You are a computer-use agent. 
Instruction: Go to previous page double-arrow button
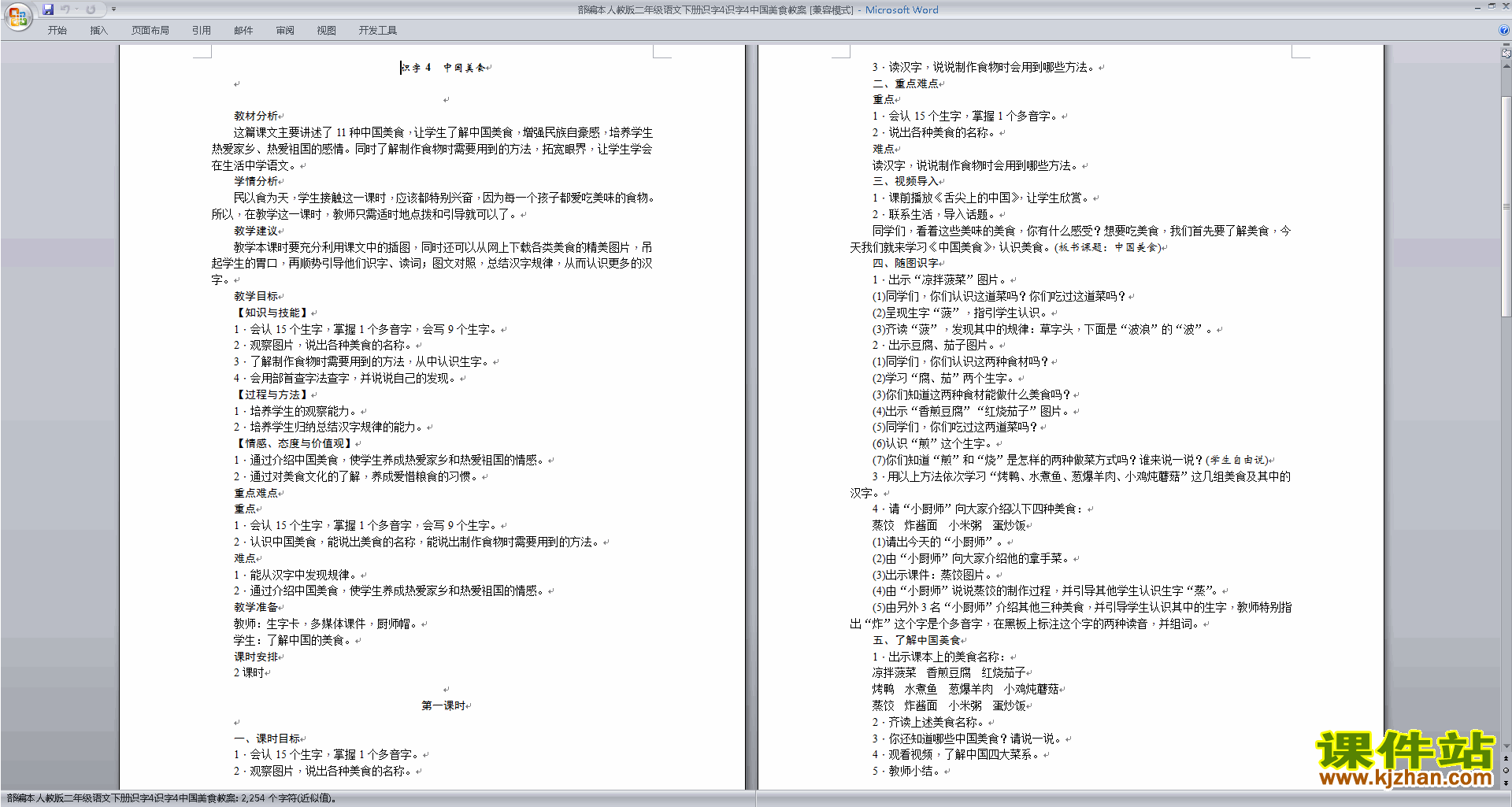tap(1506, 759)
